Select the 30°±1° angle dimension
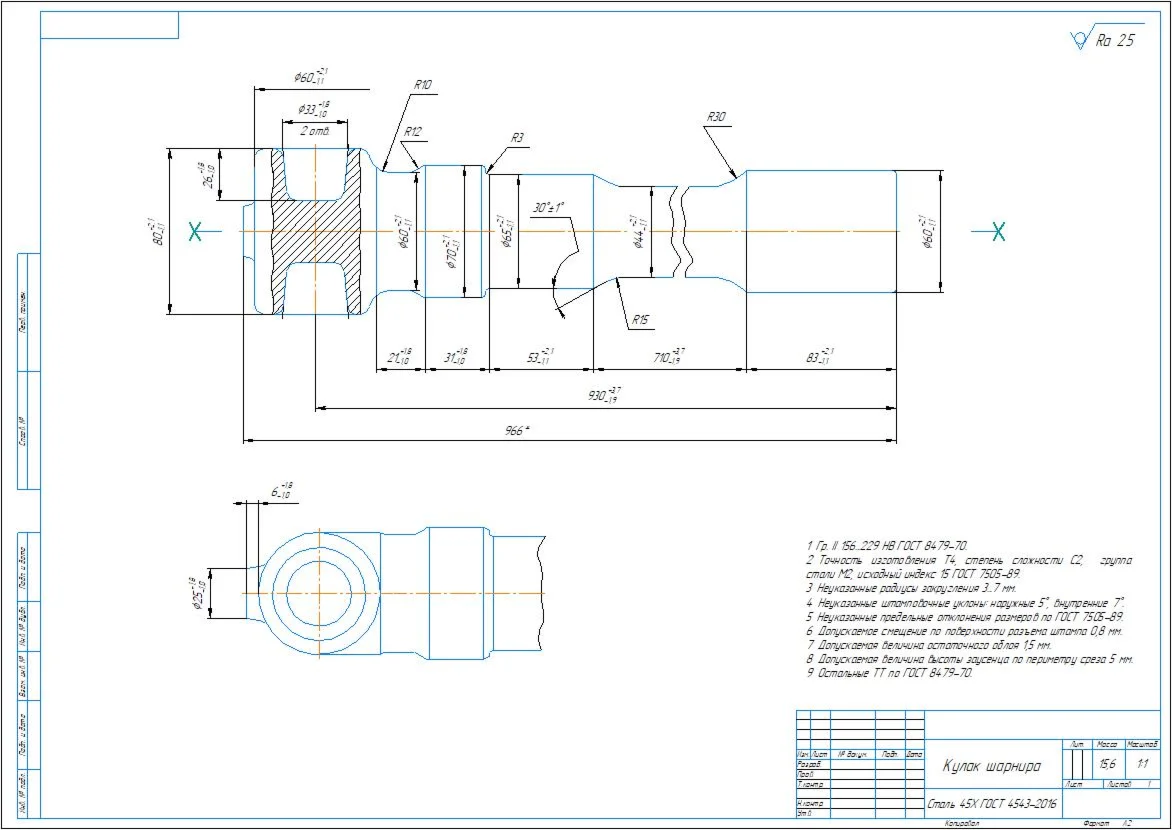 tap(549, 207)
